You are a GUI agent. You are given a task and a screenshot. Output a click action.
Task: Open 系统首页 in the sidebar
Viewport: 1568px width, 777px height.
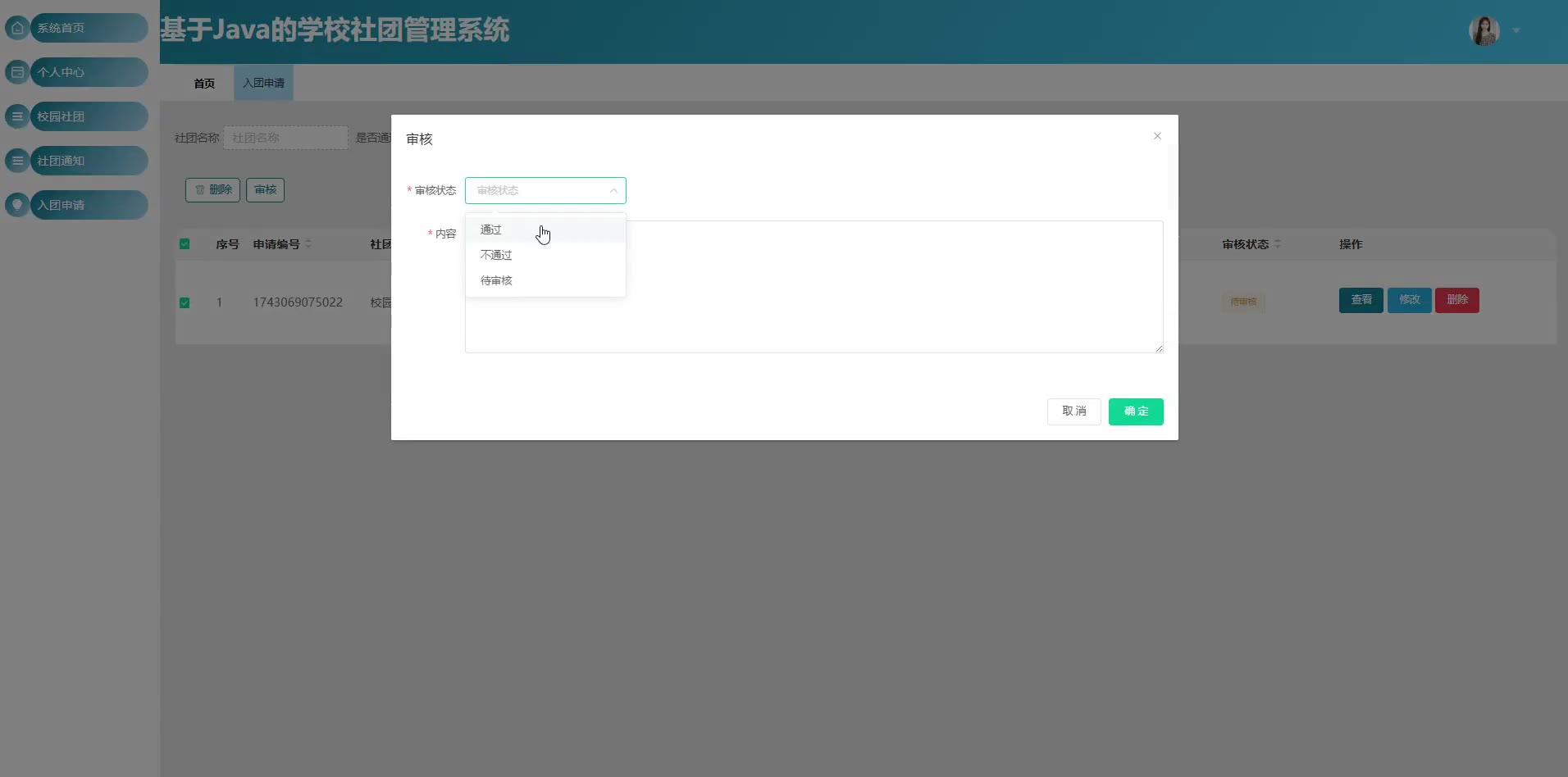pos(89,28)
